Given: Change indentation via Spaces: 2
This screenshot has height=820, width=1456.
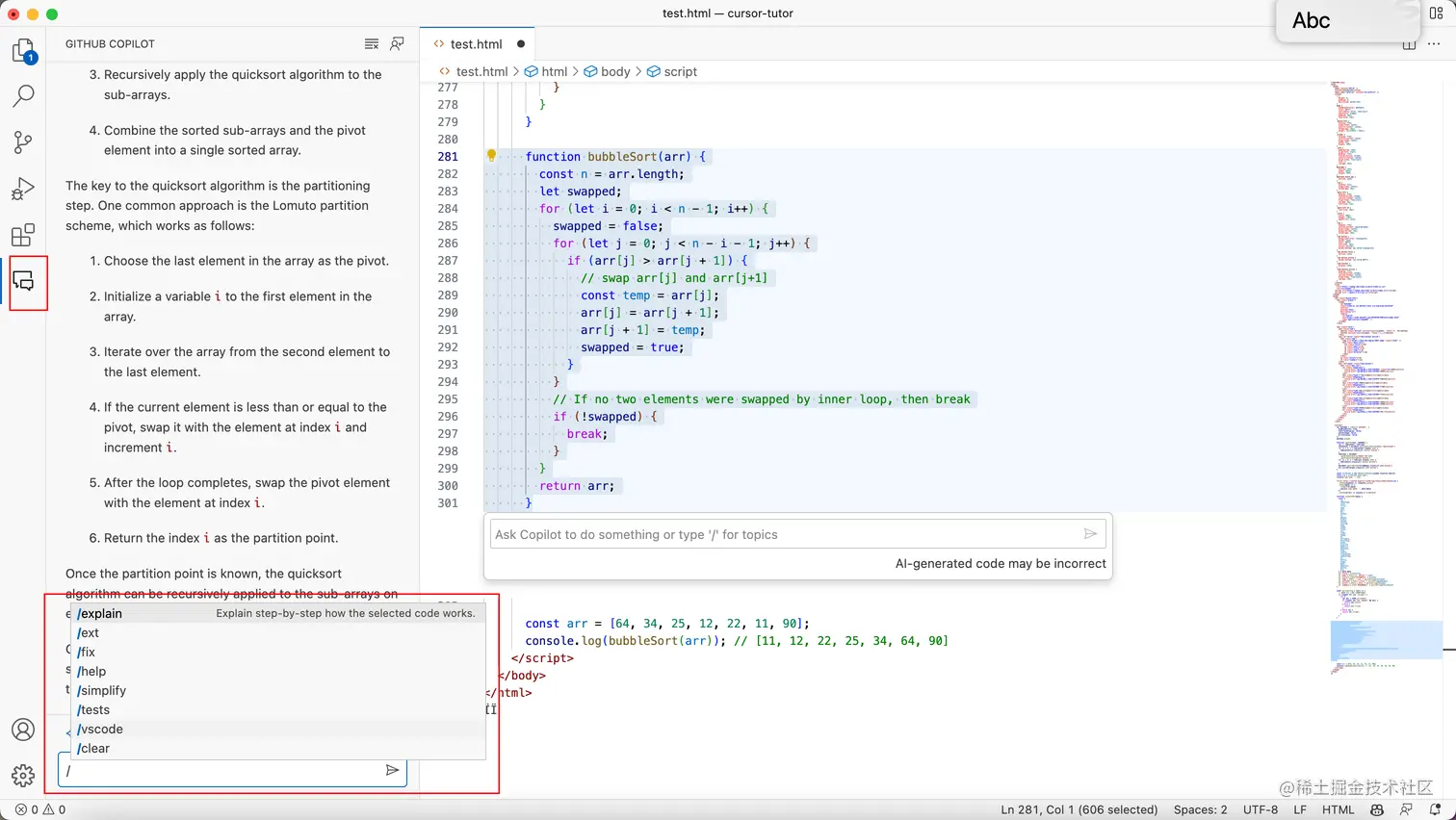Looking at the screenshot, I should click(x=1200, y=809).
